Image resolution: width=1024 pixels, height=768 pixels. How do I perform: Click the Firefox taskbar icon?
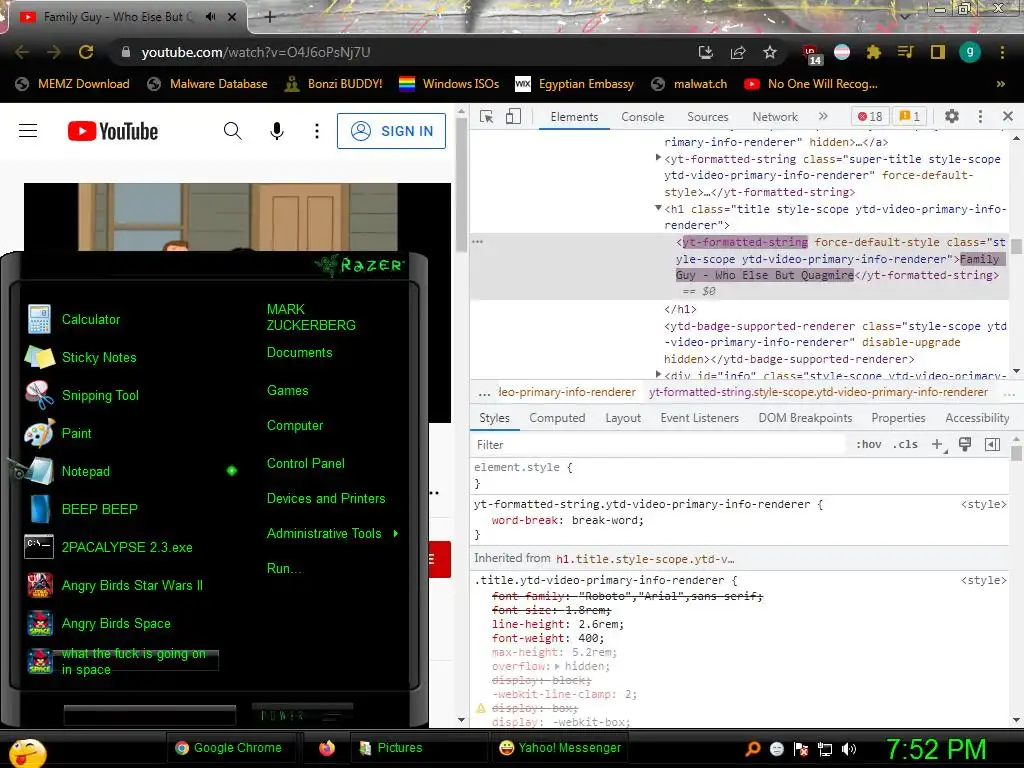click(x=327, y=748)
